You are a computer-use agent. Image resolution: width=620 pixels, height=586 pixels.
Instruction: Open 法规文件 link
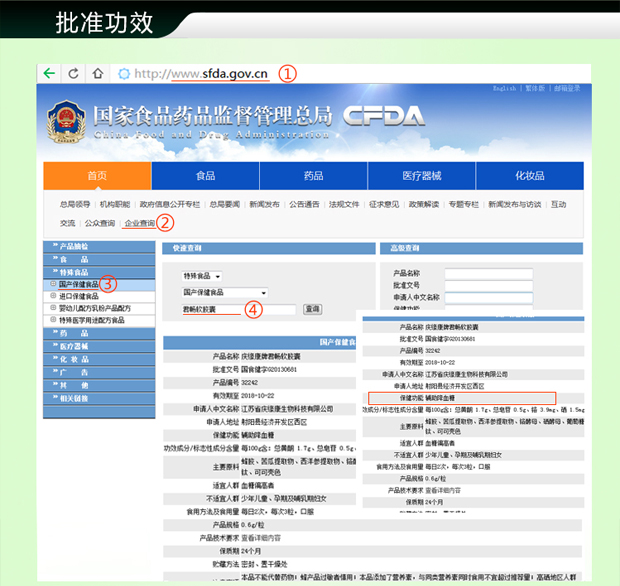pyautogui.click(x=344, y=204)
